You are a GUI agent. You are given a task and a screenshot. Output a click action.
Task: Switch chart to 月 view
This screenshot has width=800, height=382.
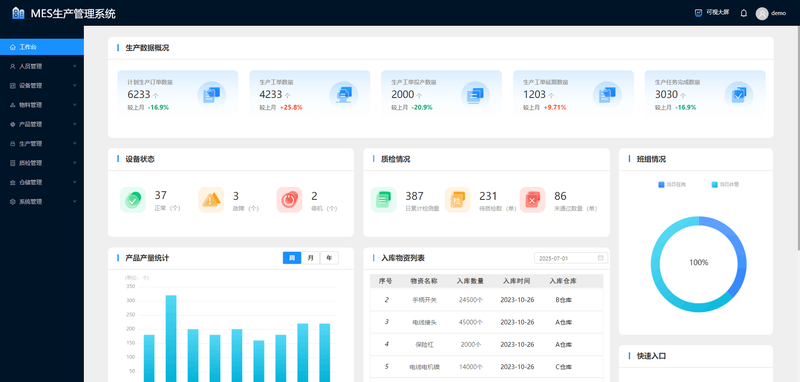311,258
